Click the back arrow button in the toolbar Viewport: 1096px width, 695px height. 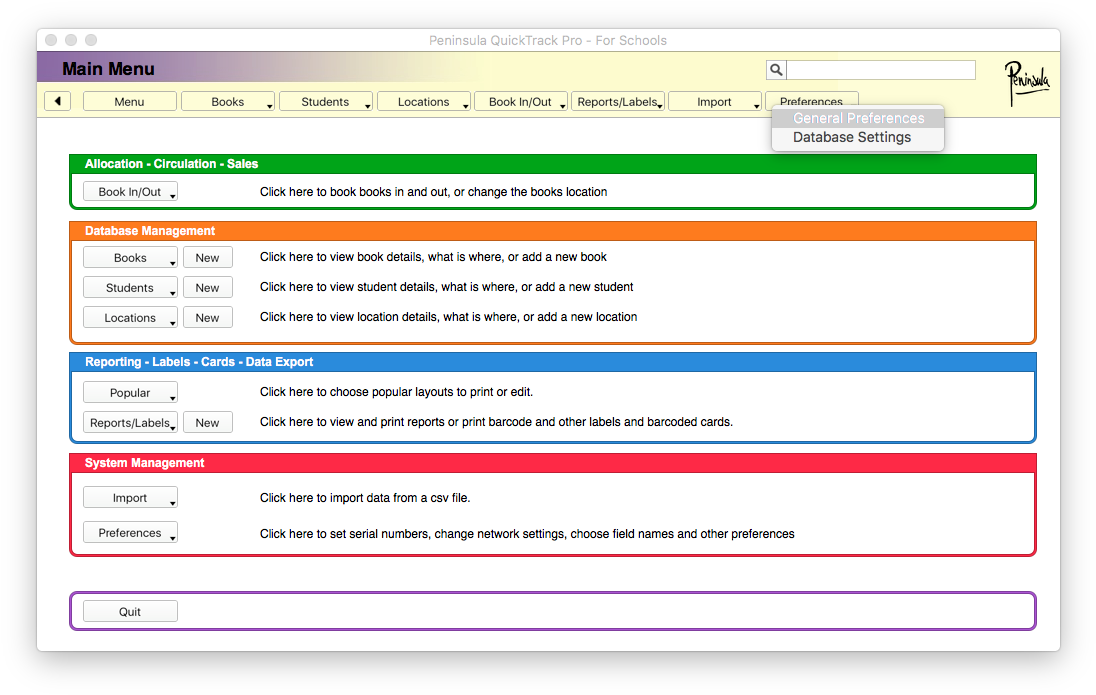[57, 101]
